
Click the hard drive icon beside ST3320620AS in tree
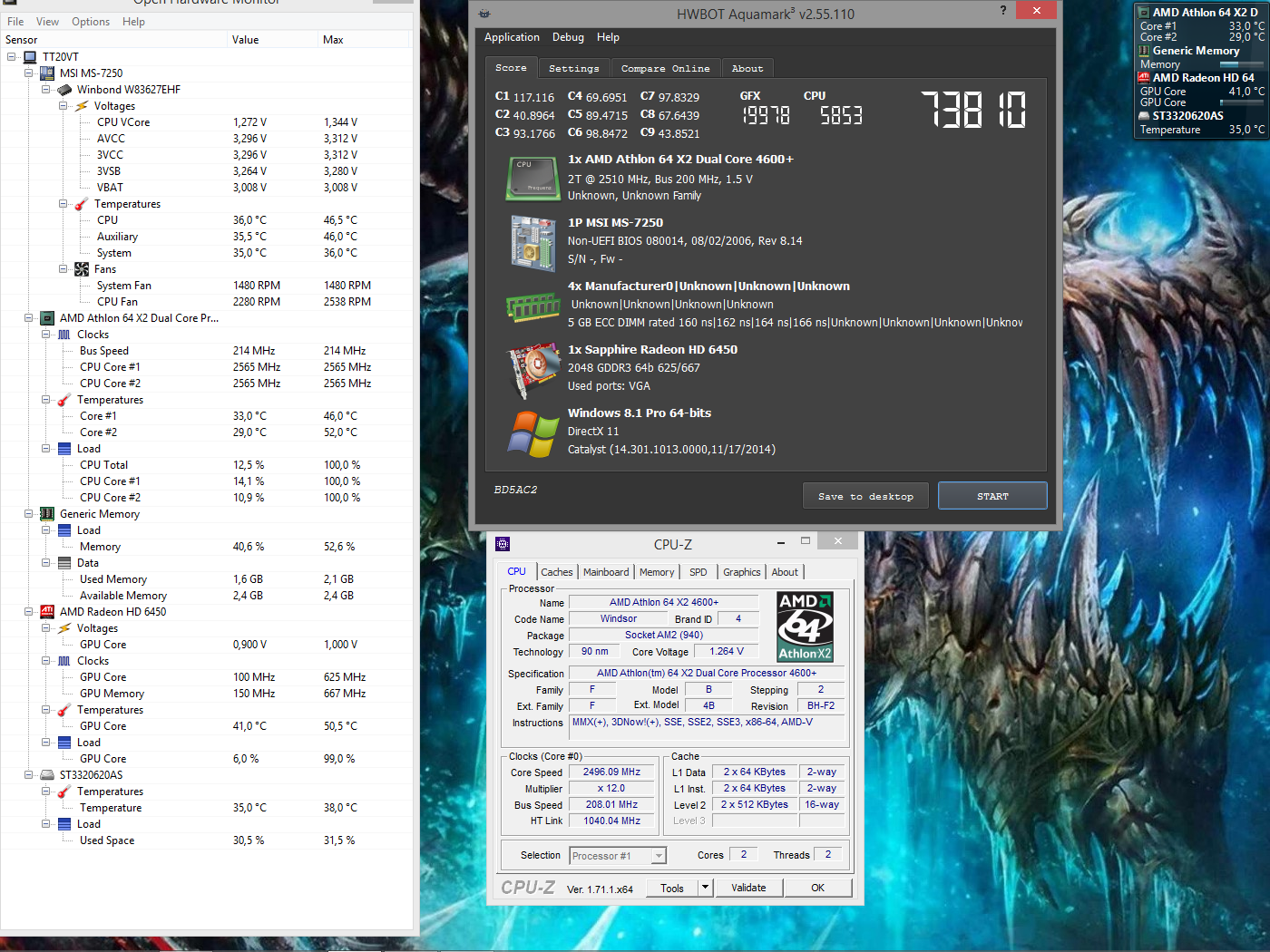tap(47, 775)
